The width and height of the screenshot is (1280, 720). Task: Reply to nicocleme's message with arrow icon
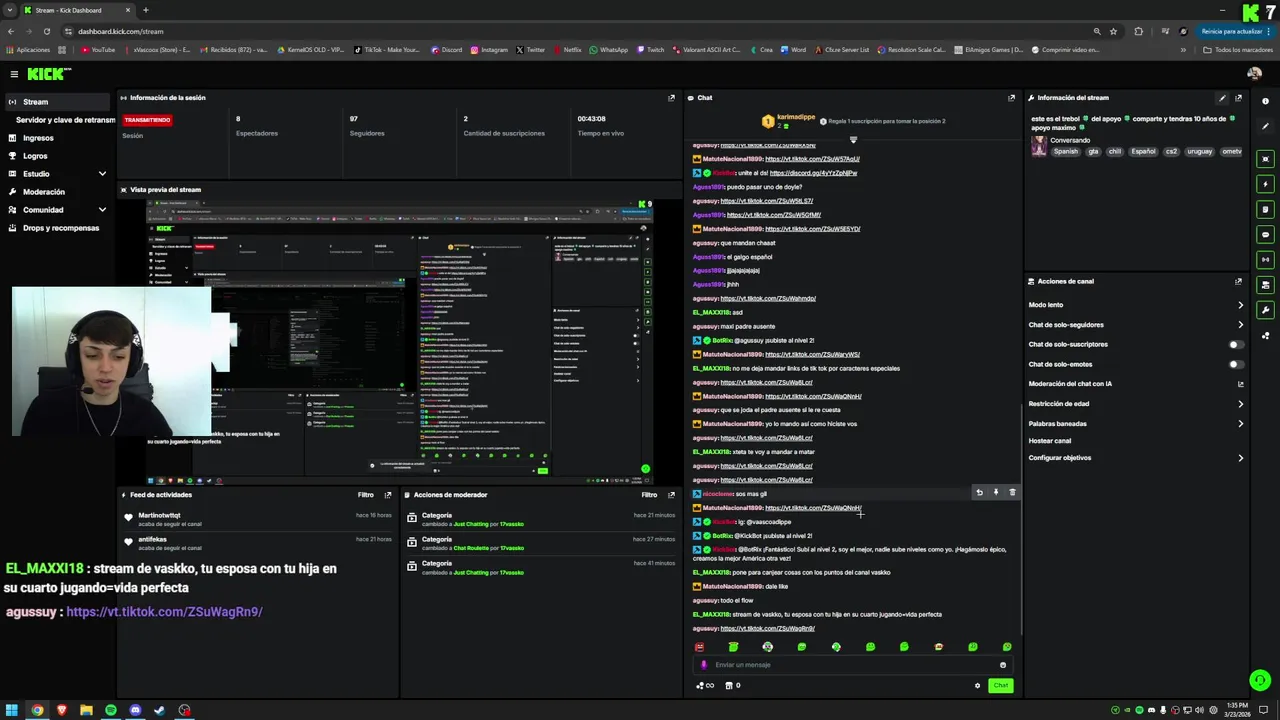(x=979, y=492)
